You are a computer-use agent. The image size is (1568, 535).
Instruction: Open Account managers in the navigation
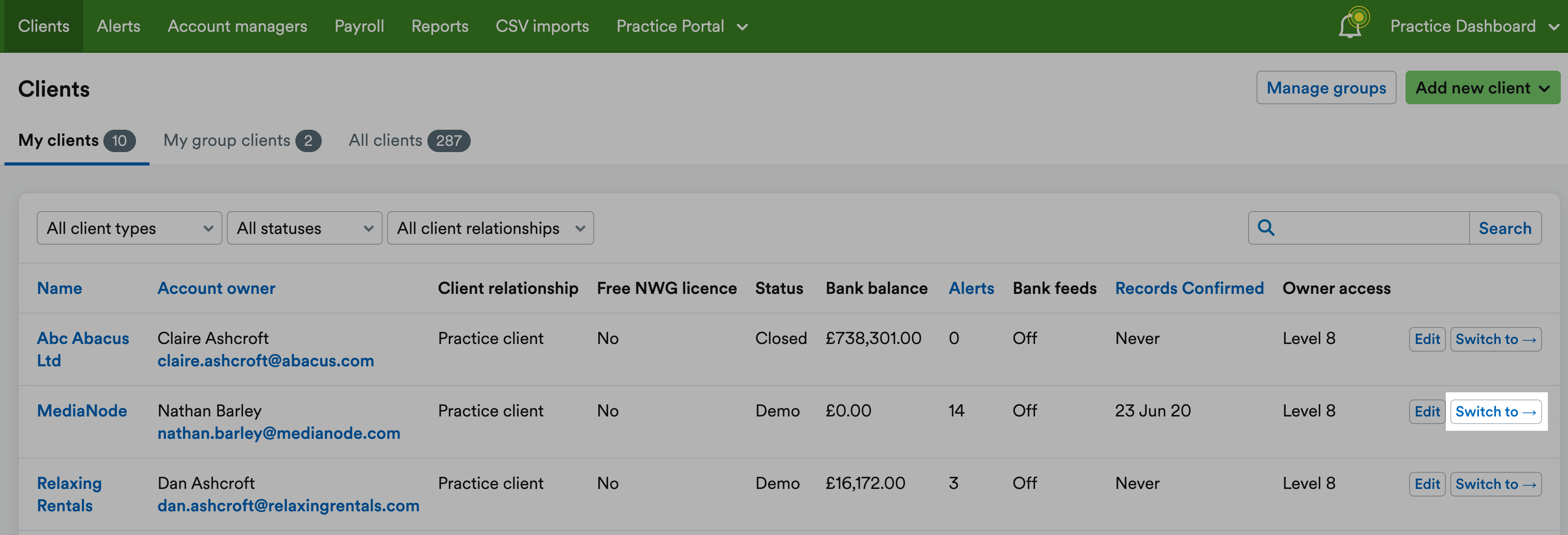click(237, 26)
